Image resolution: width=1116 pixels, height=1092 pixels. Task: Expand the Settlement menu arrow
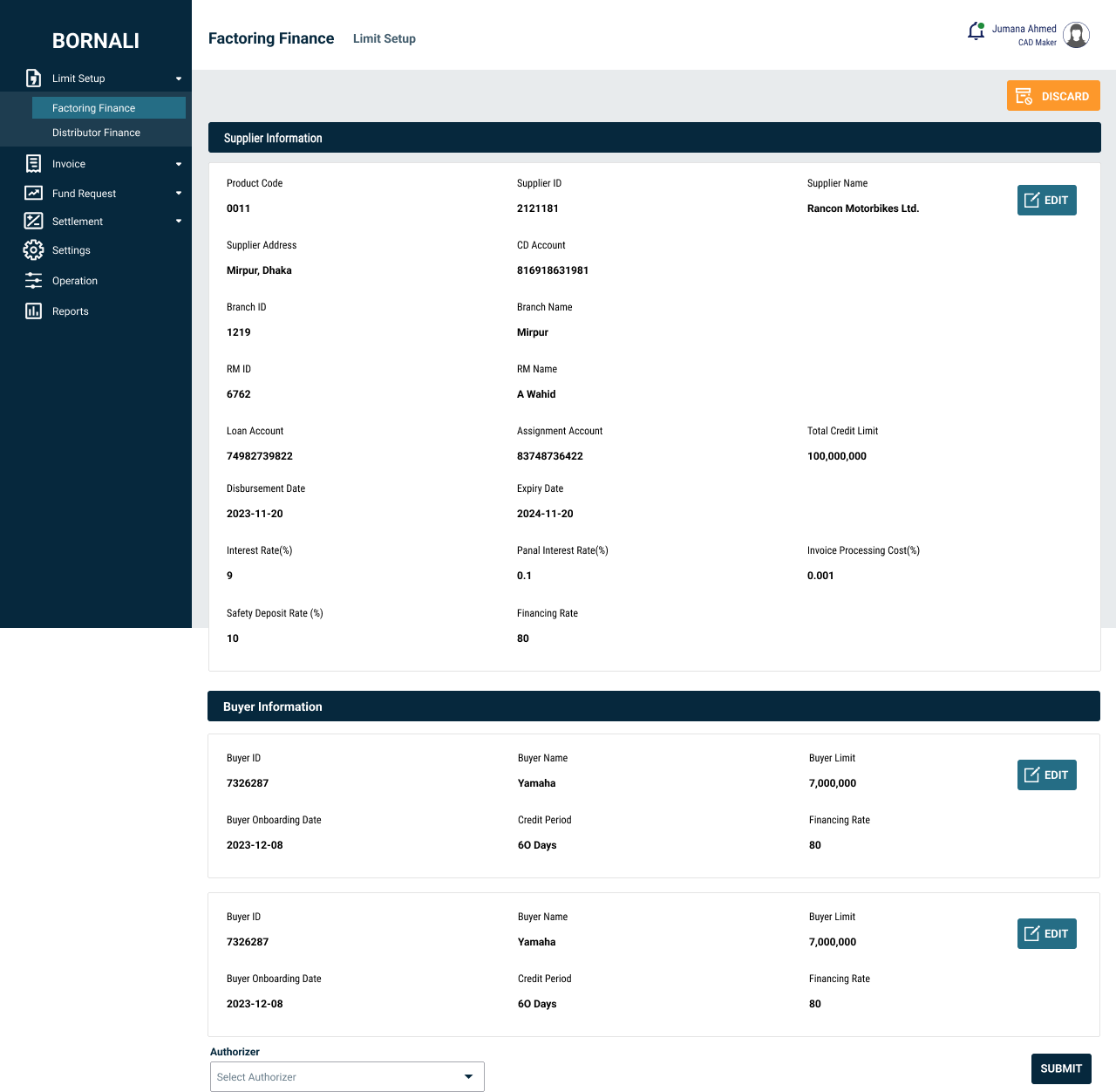point(179,222)
